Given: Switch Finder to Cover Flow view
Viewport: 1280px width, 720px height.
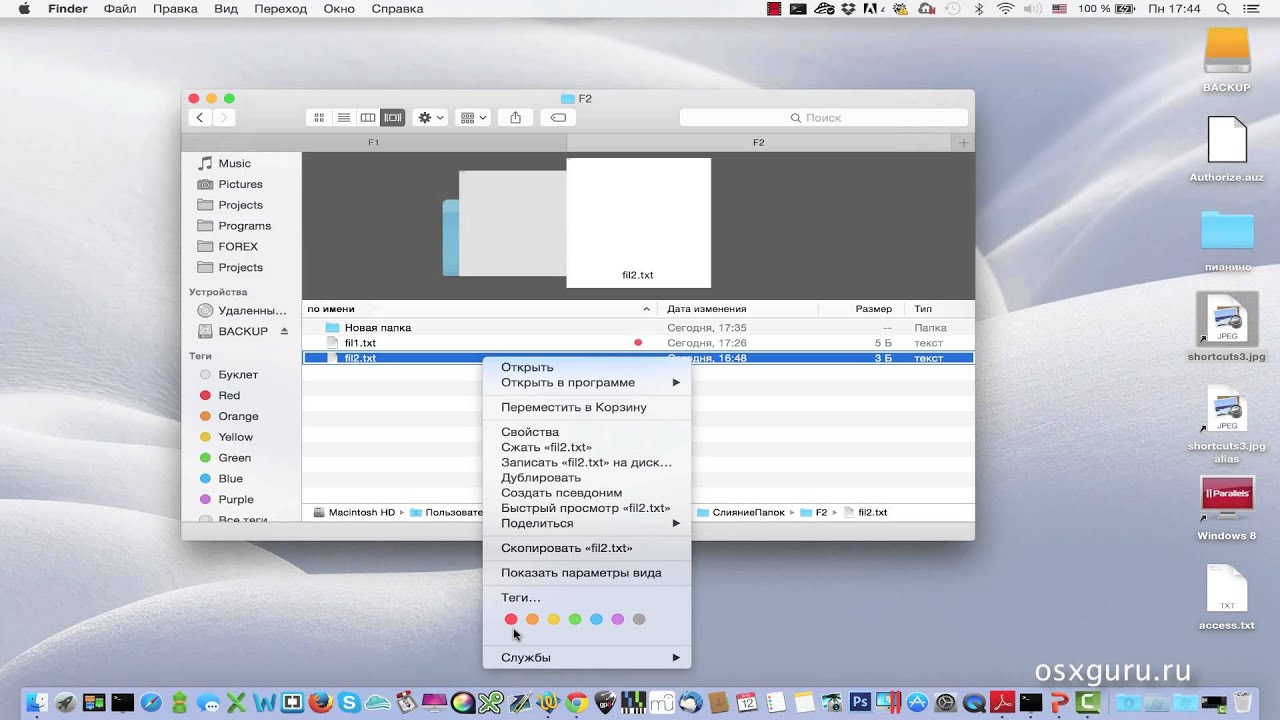Looking at the screenshot, I should tap(393, 118).
